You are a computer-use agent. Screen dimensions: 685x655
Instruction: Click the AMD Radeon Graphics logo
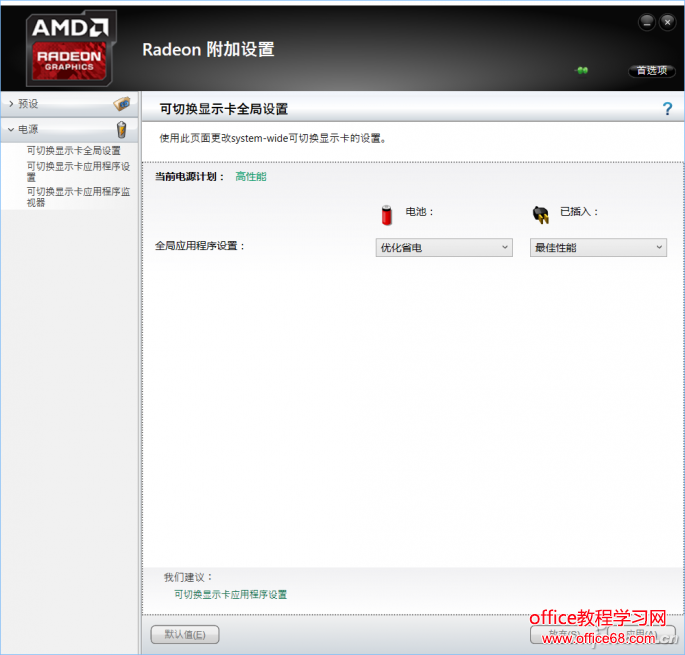pos(71,48)
